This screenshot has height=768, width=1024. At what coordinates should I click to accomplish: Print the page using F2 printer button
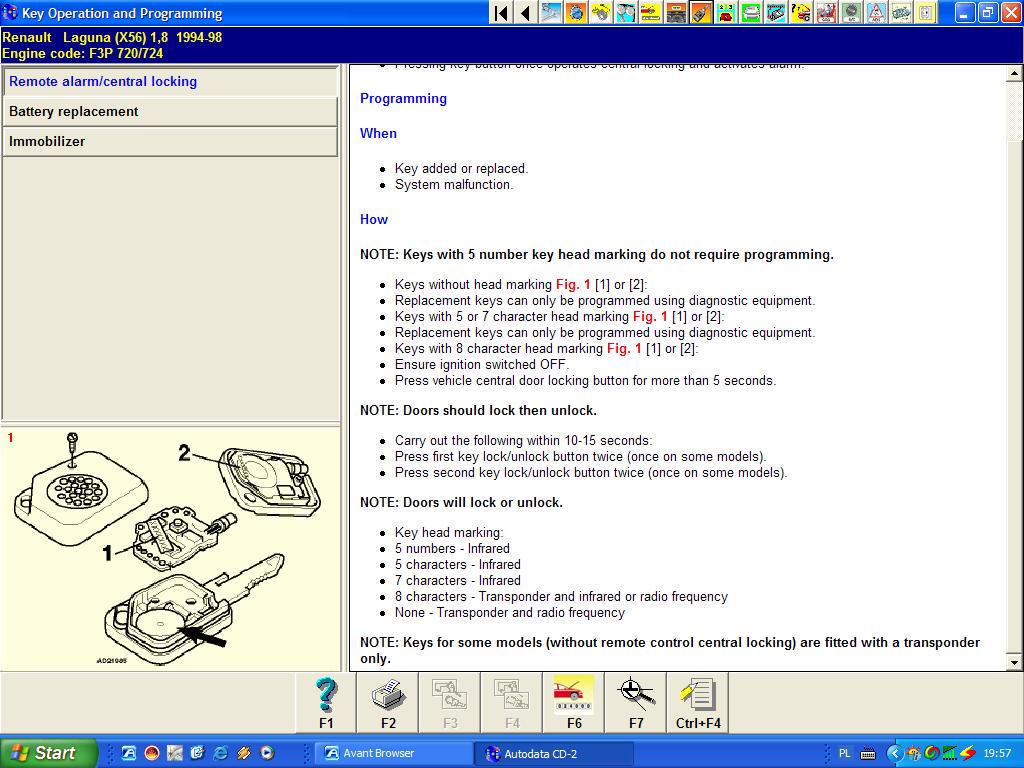coord(388,702)
